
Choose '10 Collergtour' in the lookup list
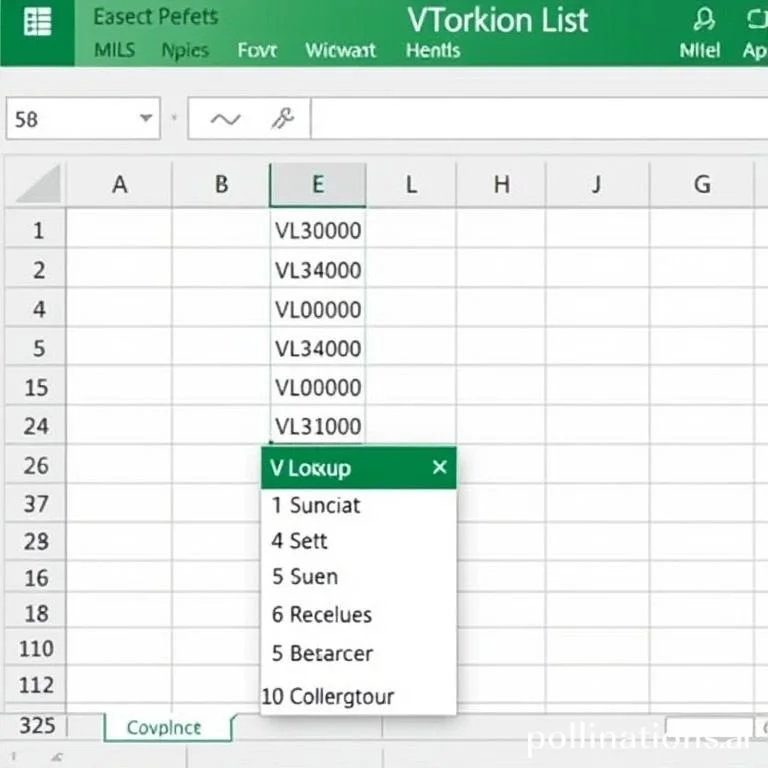[x=359, y=696]
